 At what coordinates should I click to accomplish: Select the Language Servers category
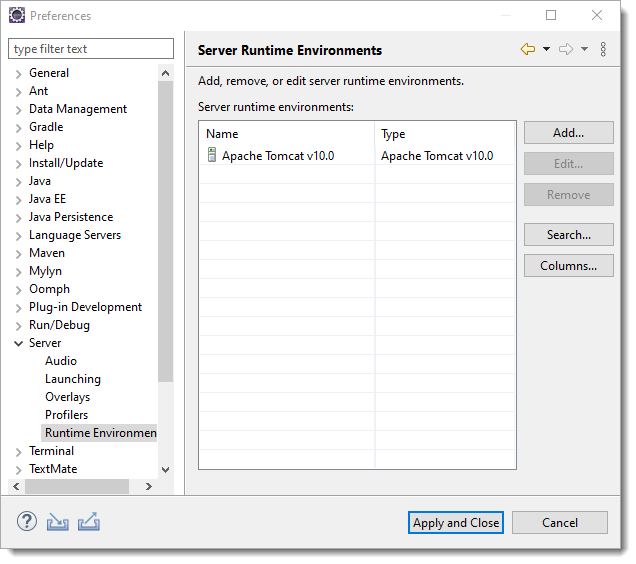click(x=75, y=235)
